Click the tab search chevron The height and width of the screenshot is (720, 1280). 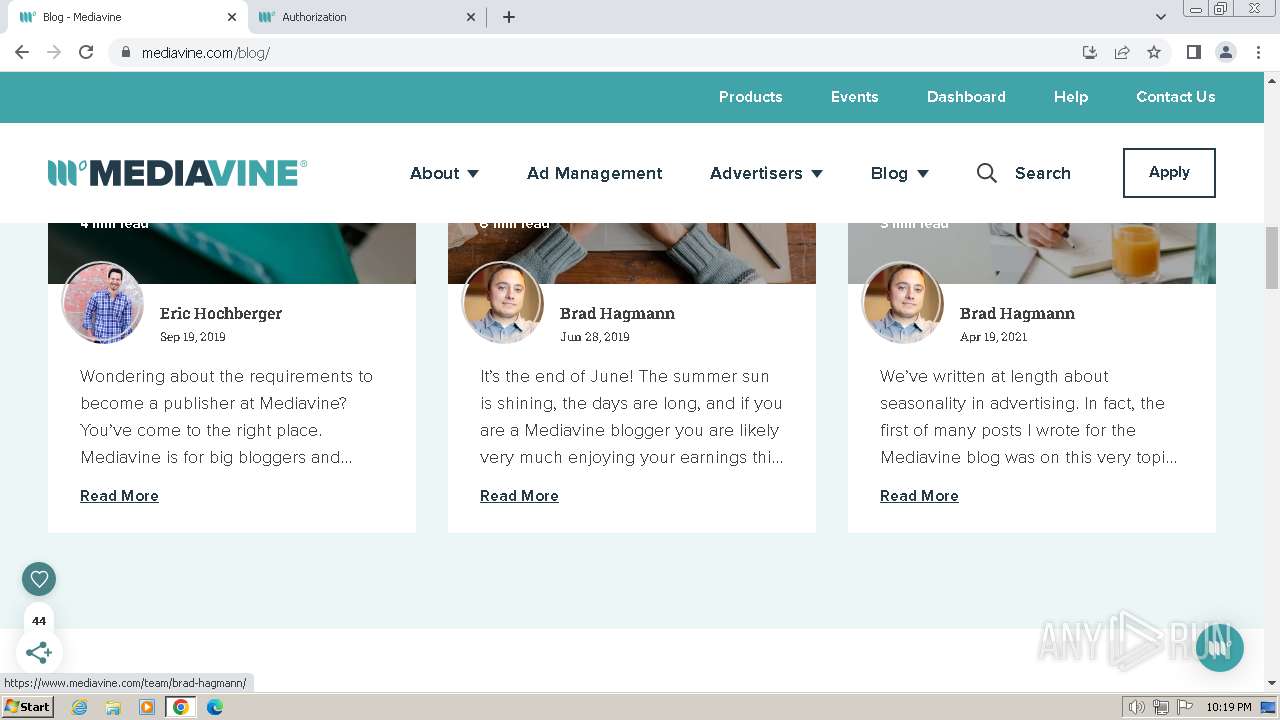pyautogui.click(x=1160, y=17)
